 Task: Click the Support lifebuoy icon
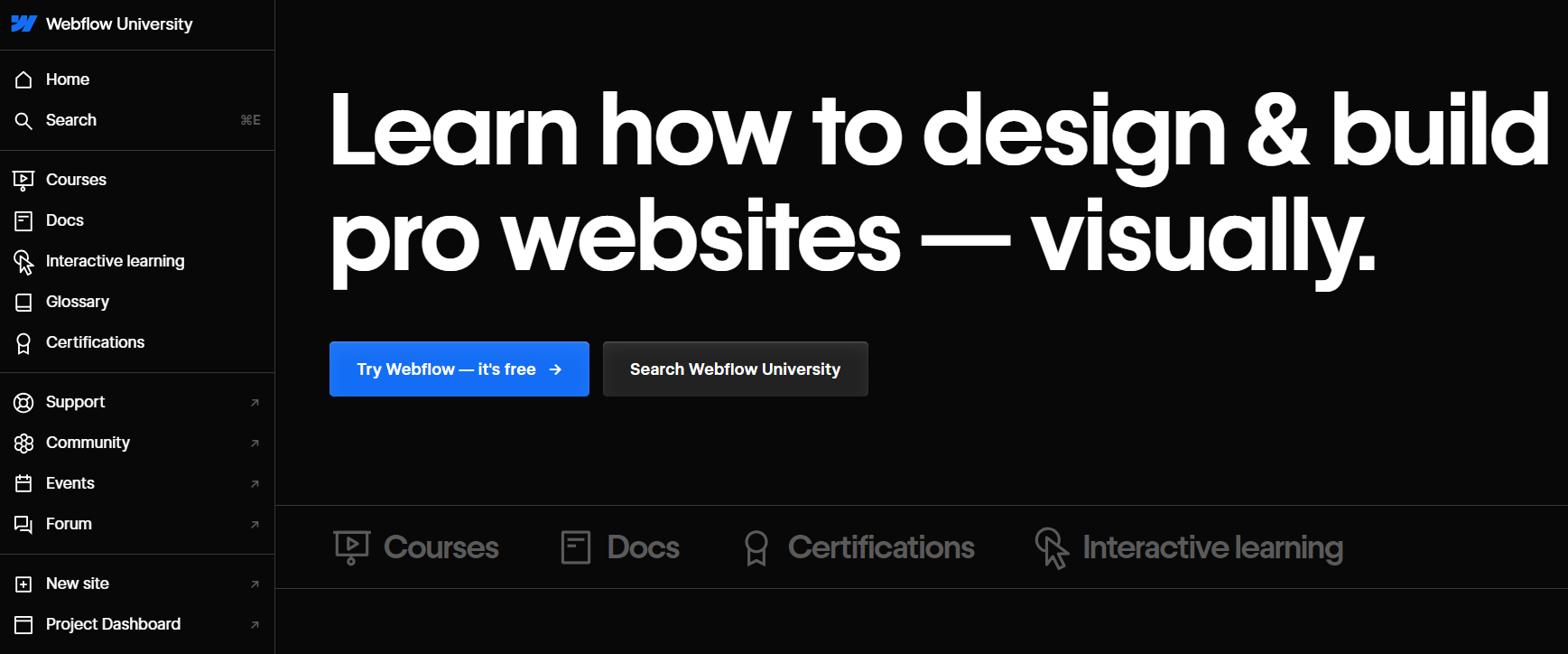point(23,402)
